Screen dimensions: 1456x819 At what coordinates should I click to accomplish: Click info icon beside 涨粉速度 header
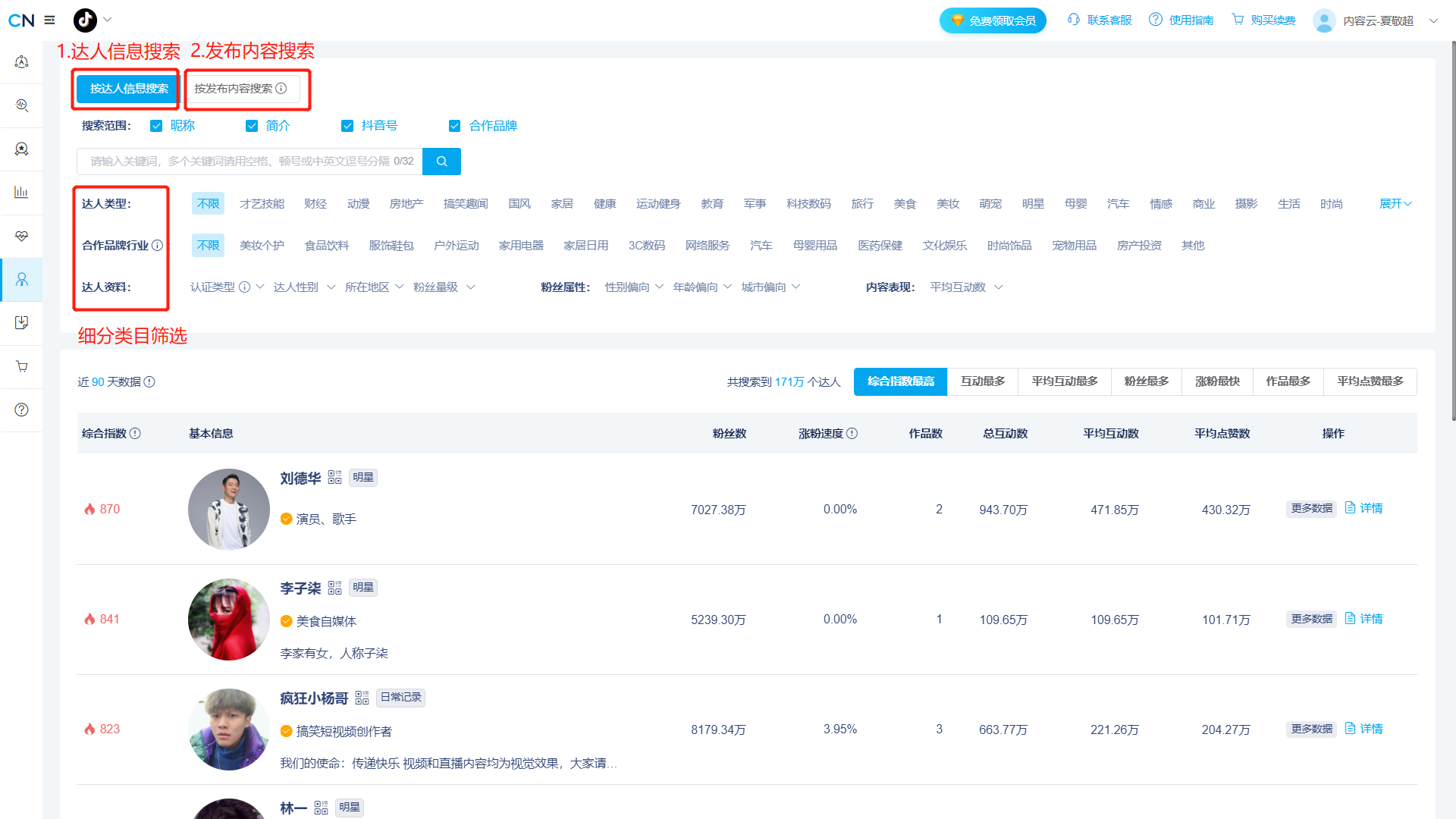(x=852, y=434)
